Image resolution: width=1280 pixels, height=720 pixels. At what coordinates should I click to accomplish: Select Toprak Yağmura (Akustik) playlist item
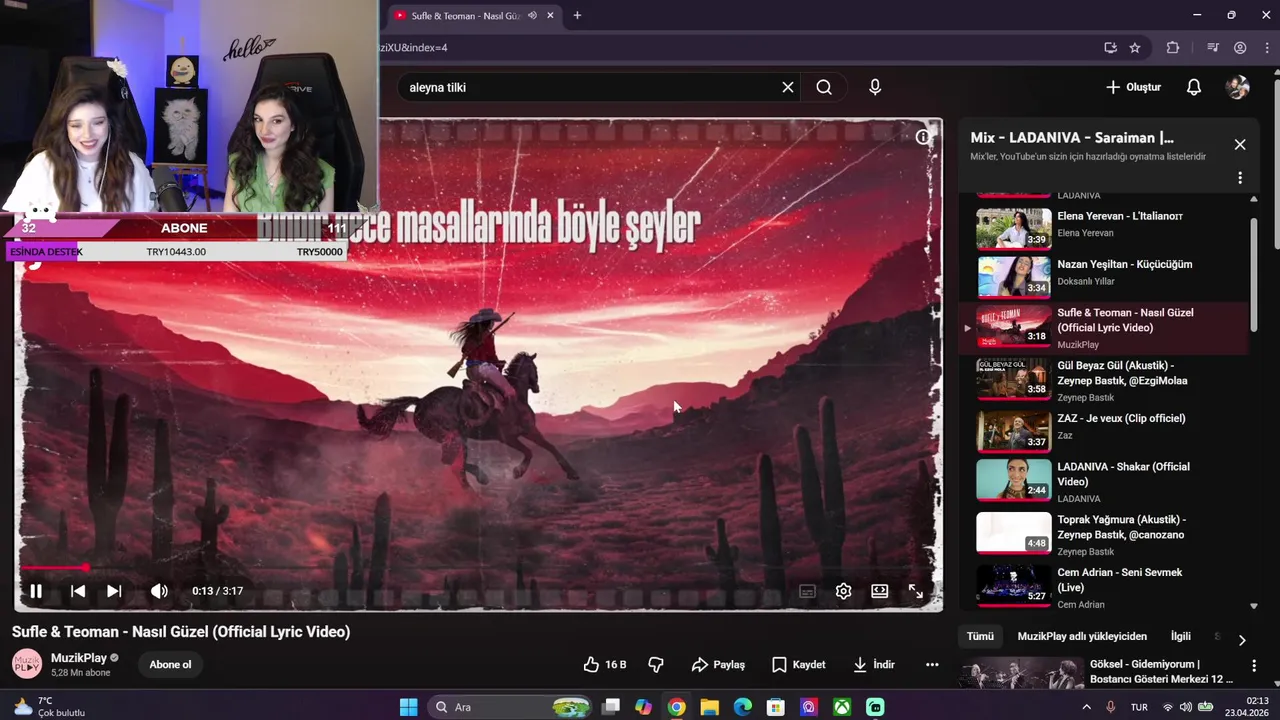click(x=1104, y=534)
